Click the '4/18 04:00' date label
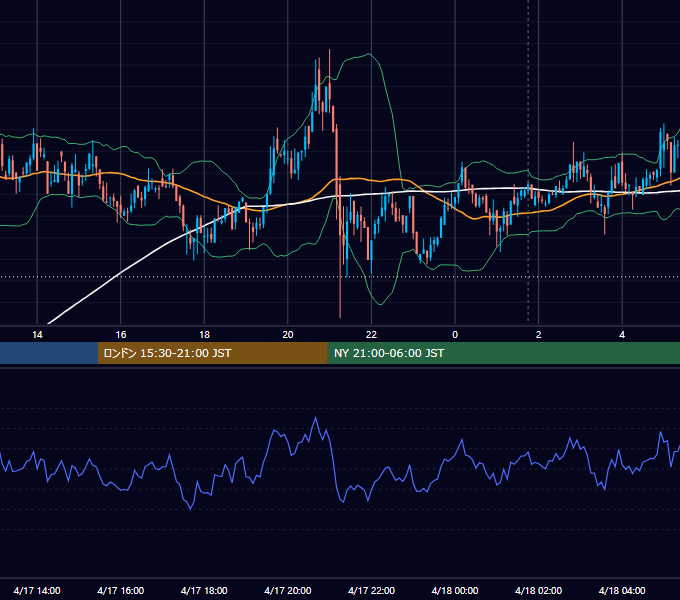The height and width of the screenshot is (600, 680). 622,590
